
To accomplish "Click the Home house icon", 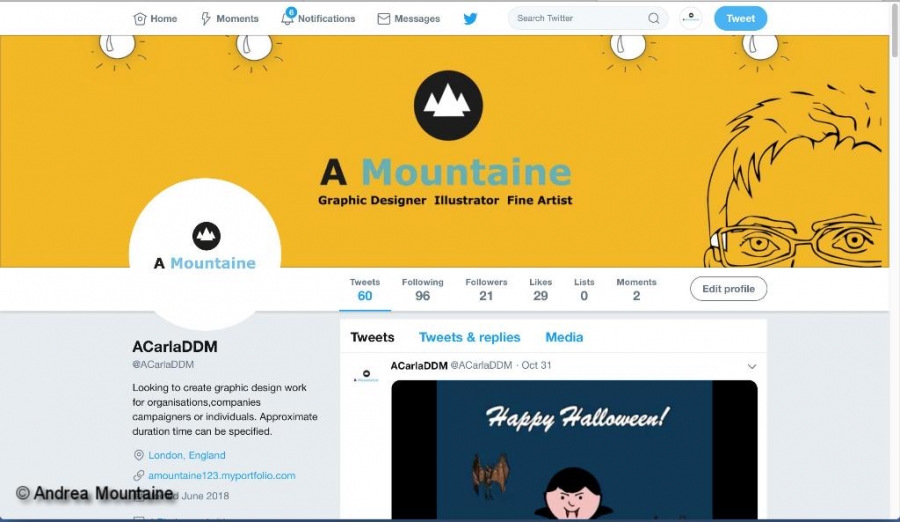I will tap(139, 19).
